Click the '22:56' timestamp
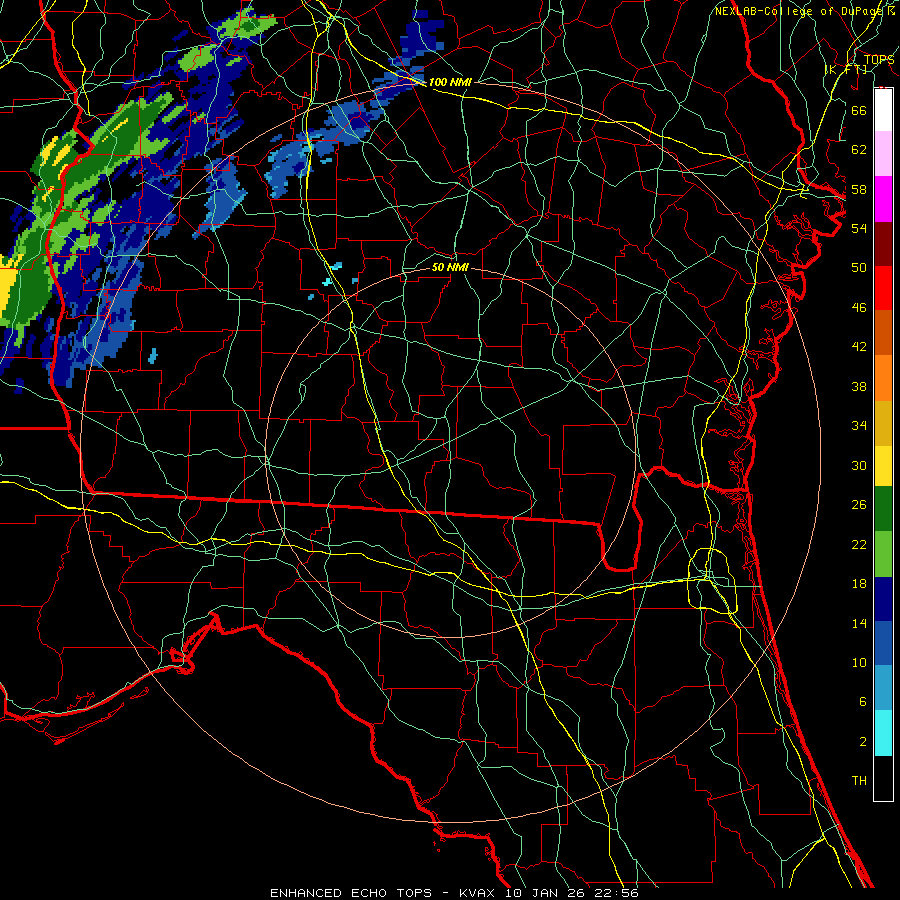Image resolution: width=900 pixels, height=900 pixels. click(618, 893)
